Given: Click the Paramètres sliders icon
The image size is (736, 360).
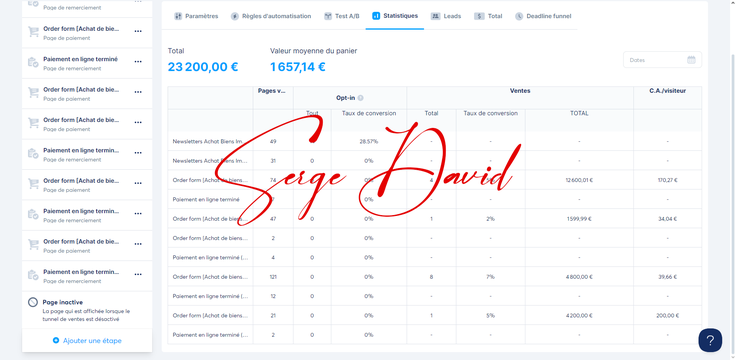Looking at the screenshot, I should [x=178, y=16].
